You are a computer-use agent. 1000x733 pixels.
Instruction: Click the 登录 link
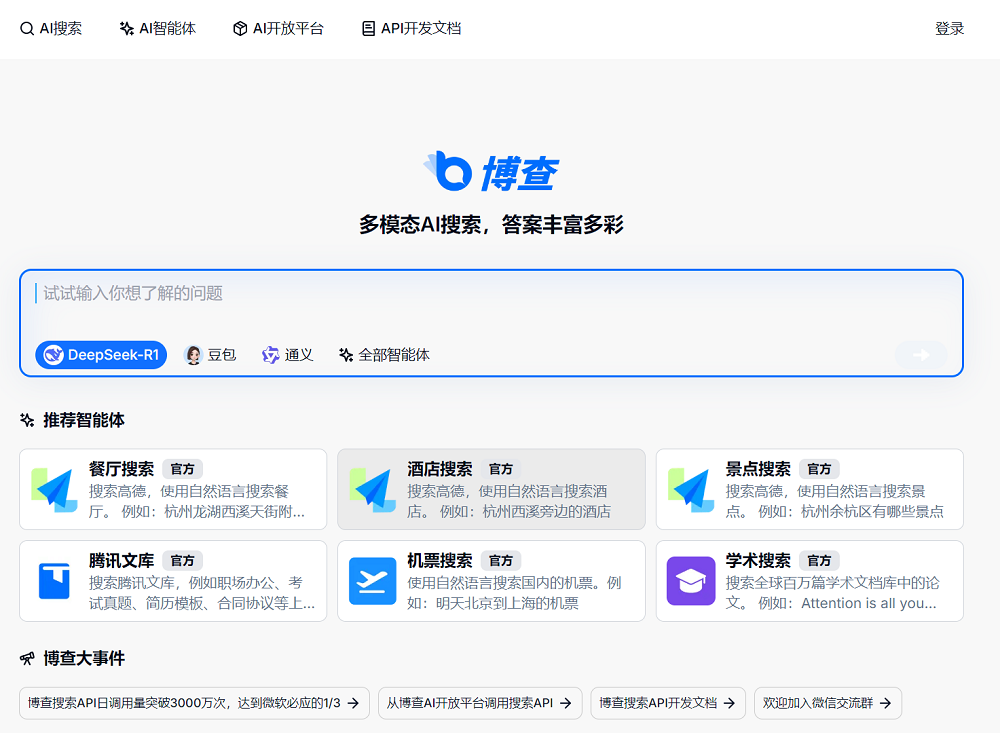point(950,28)
